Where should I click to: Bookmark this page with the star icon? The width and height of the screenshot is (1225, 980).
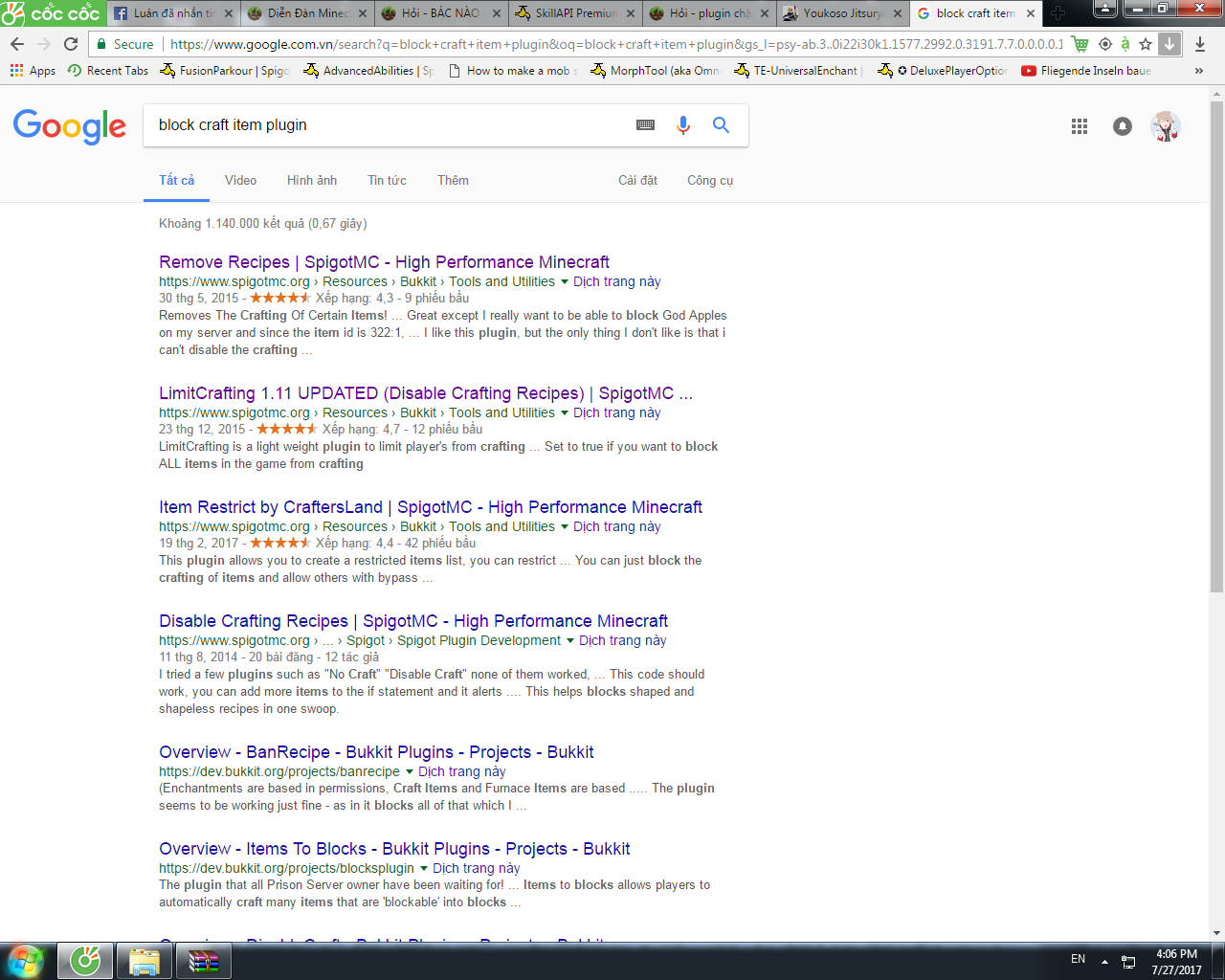(1146, 44)
